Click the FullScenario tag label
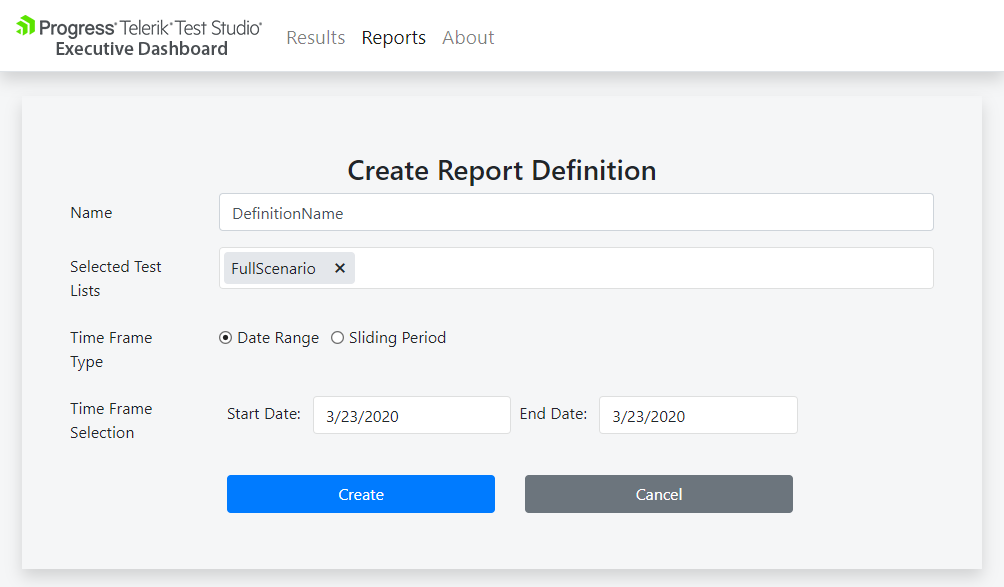Viewport: 1004px width, 587px height. (273, 269)
